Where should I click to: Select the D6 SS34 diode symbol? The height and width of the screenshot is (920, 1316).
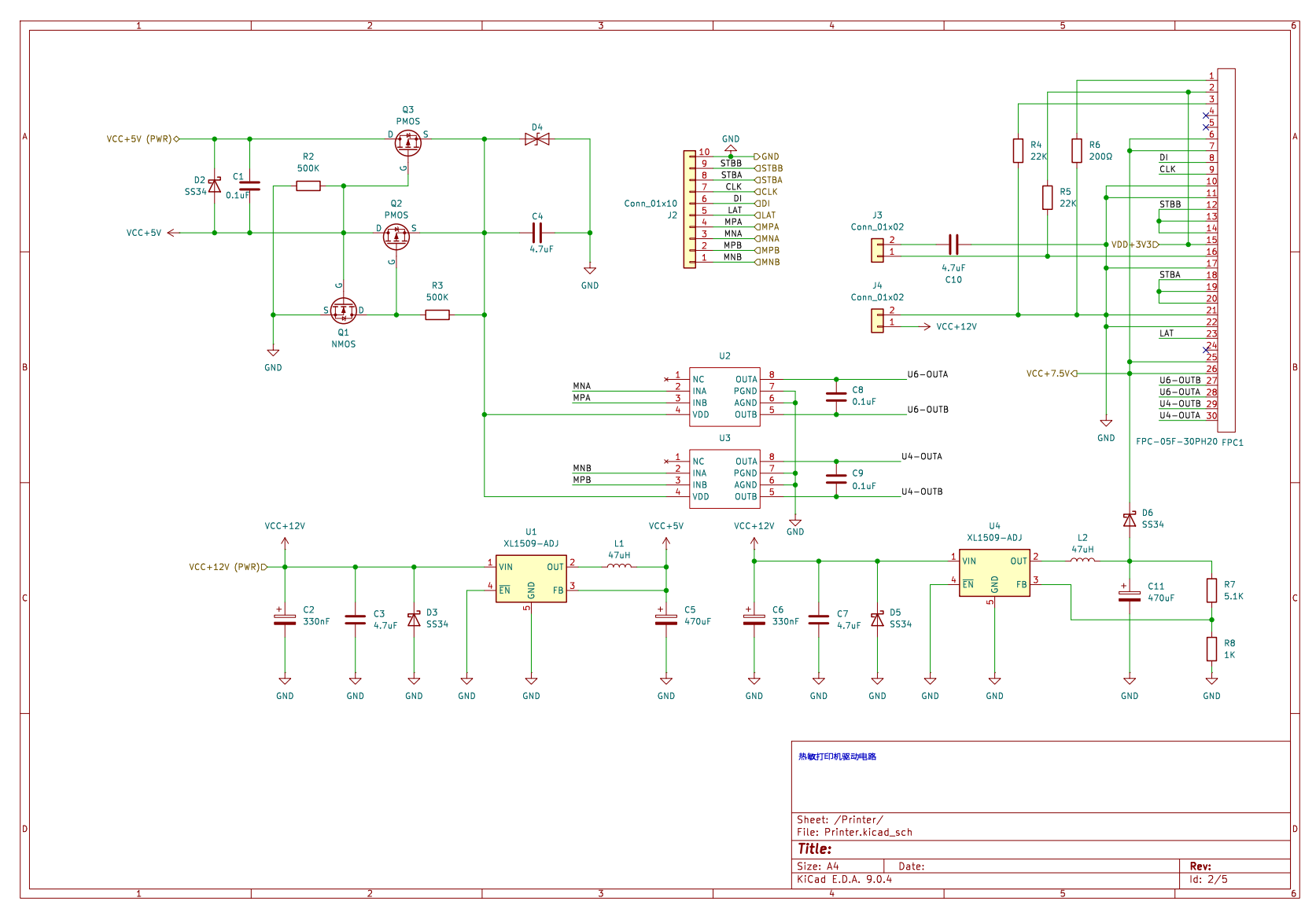click(x=1130, y=520)
